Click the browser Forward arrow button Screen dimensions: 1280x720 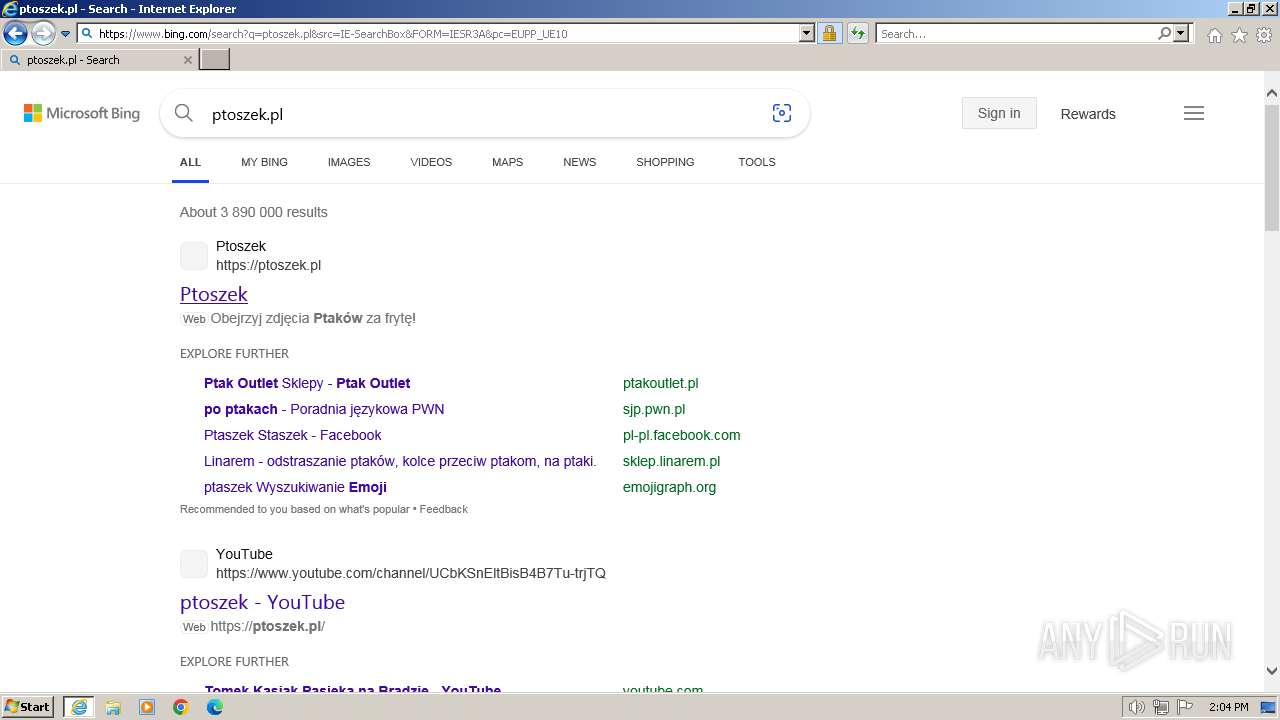coord(42,33)
